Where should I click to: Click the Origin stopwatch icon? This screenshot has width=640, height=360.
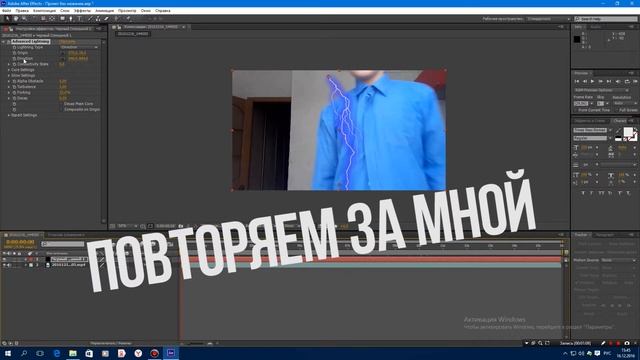click(14, 53)
